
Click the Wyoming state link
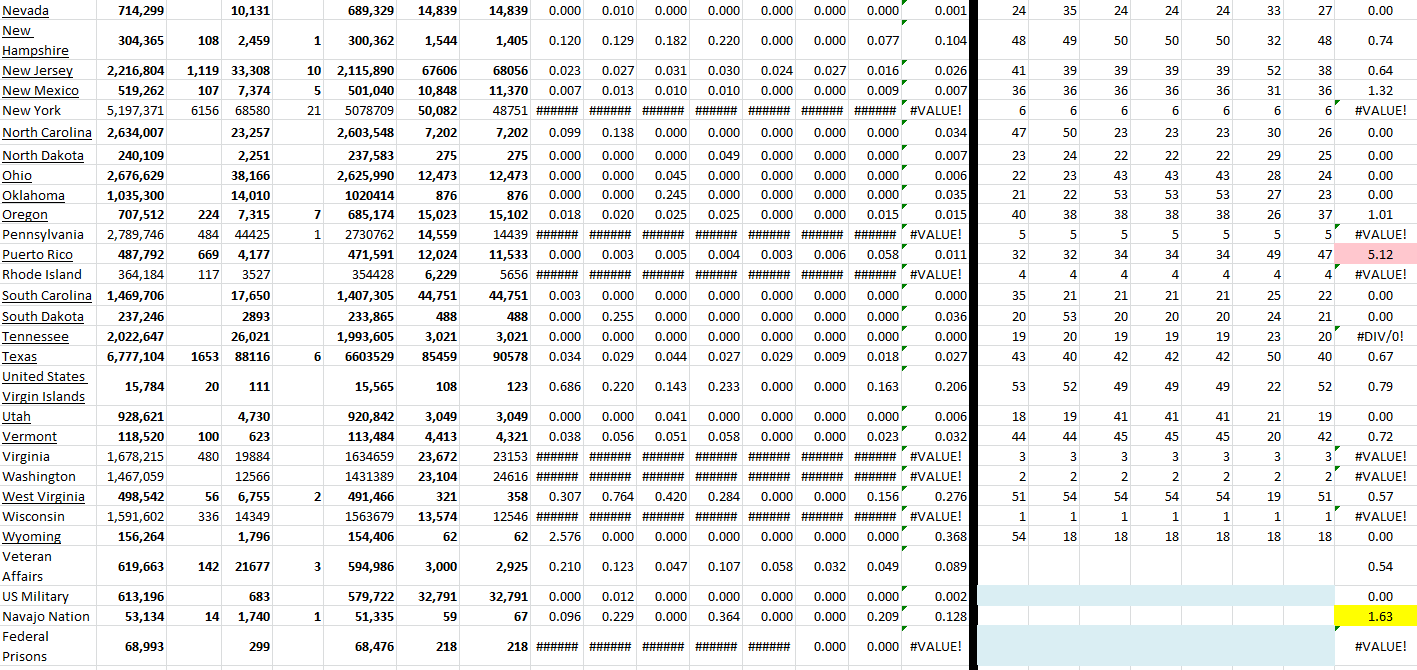pyautogui.click(x=31, y=536)
